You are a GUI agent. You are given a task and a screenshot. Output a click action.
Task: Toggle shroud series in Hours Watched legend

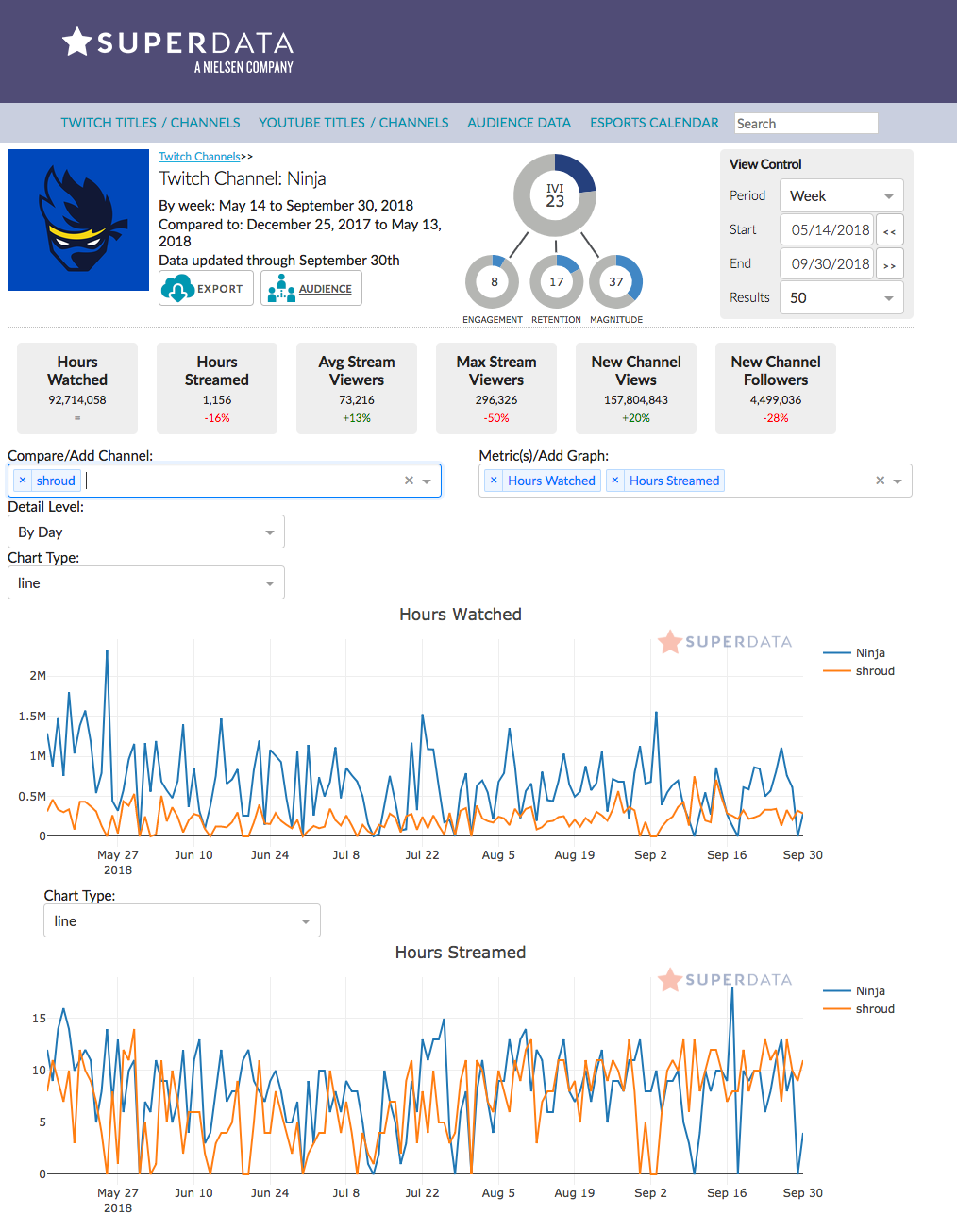(874, 671)
